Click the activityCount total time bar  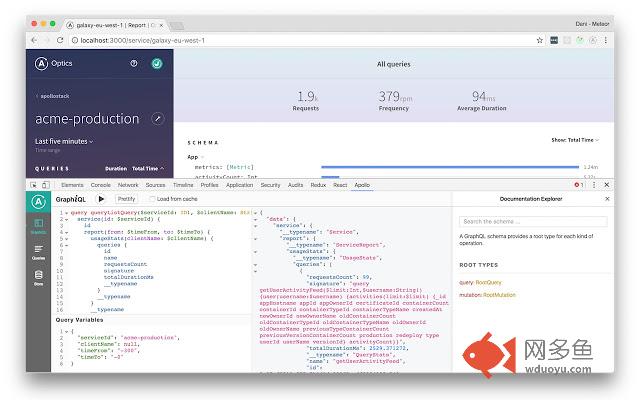coord(330,177)
